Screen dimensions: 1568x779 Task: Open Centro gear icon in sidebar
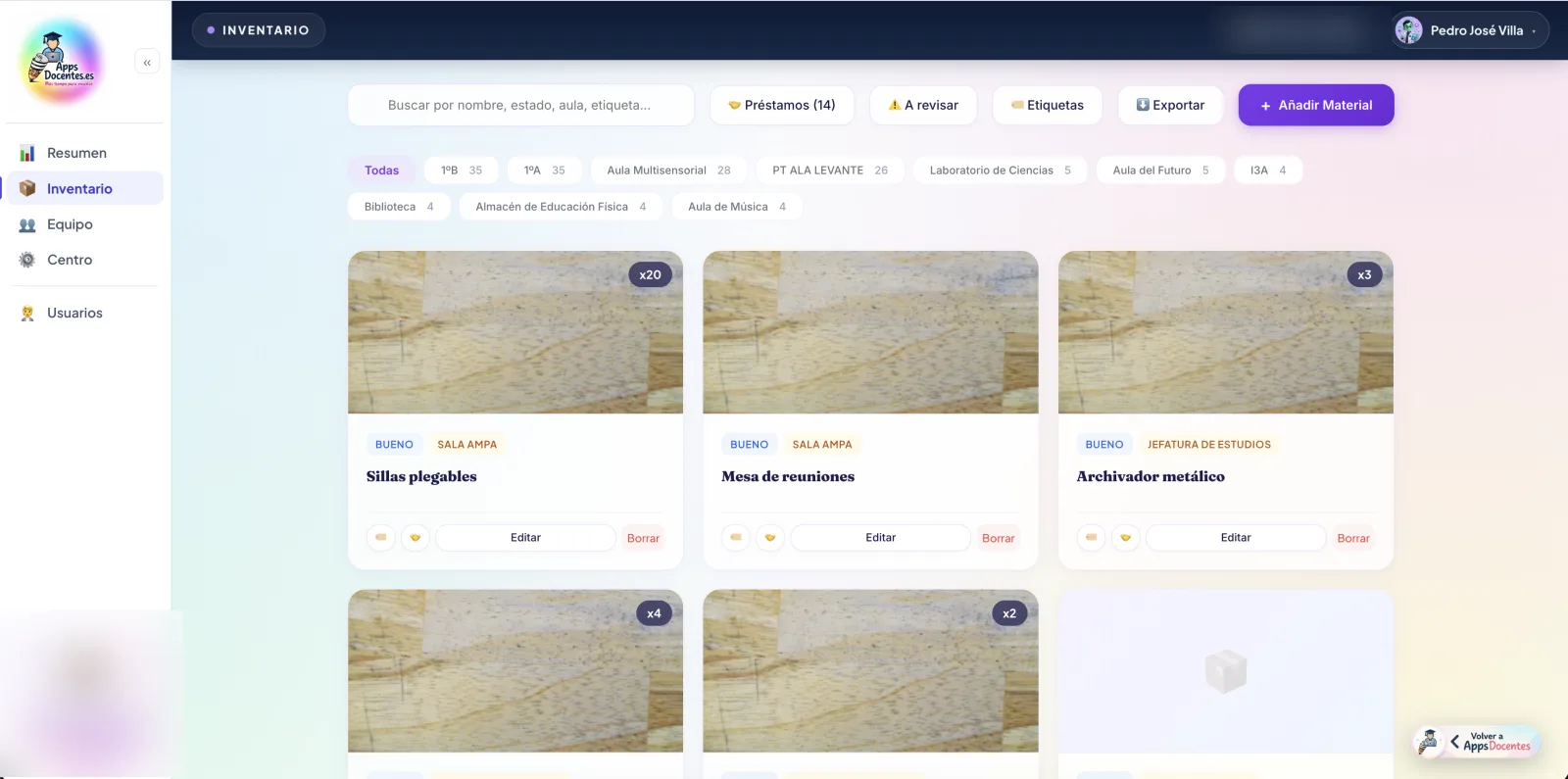(27, 260)
